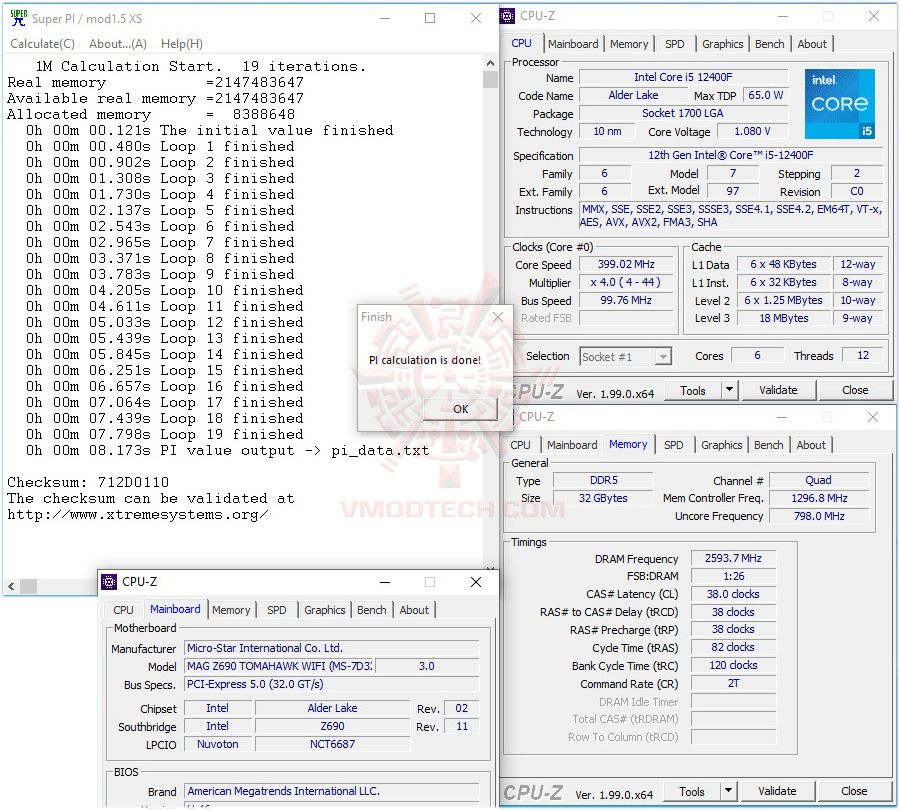Select Bench tab in Memory CPU-Z window
Viewport: 900px width, 810px height.
(768, 445)
